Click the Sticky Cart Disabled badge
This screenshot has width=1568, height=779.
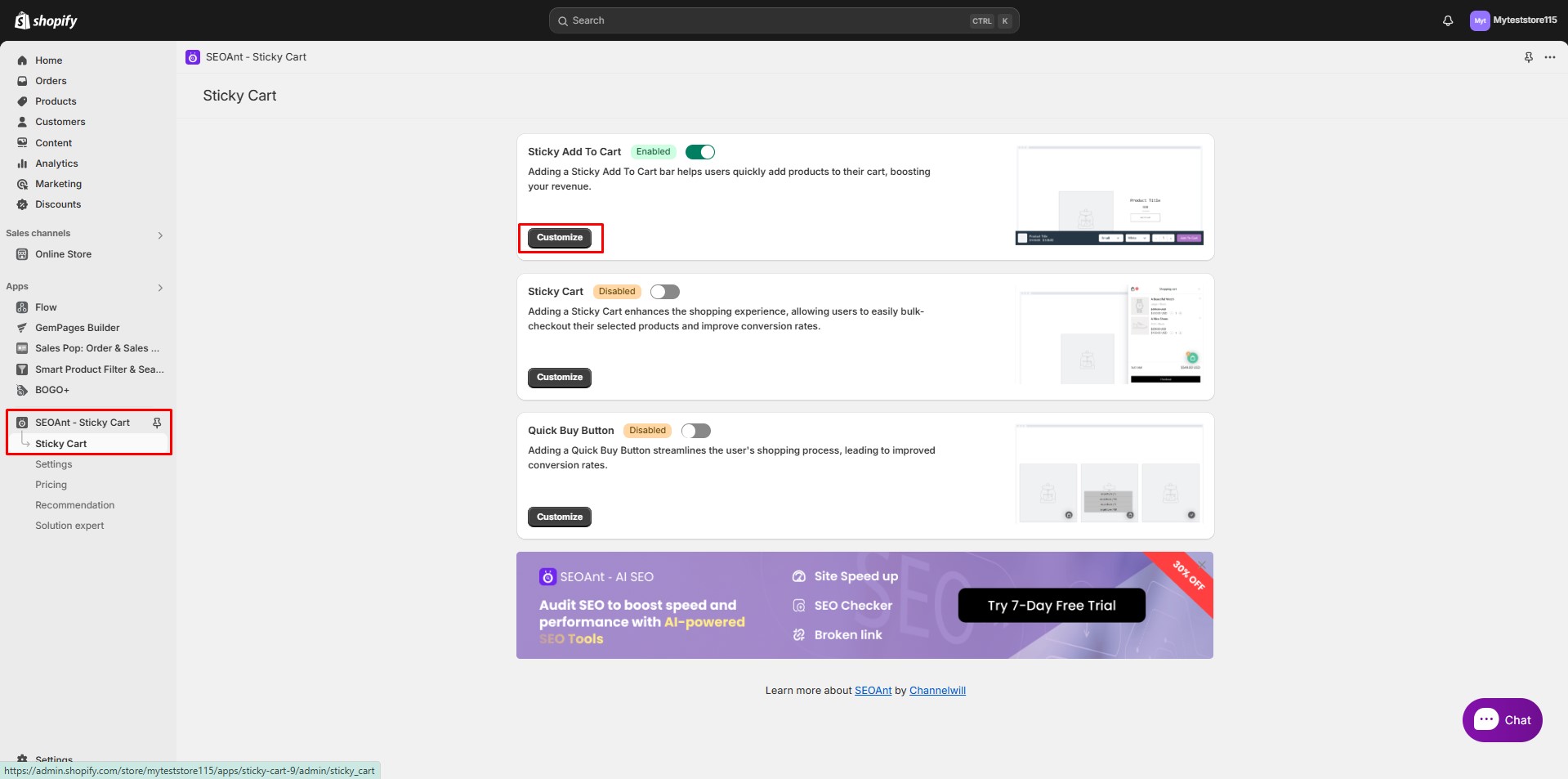point(617,292)
